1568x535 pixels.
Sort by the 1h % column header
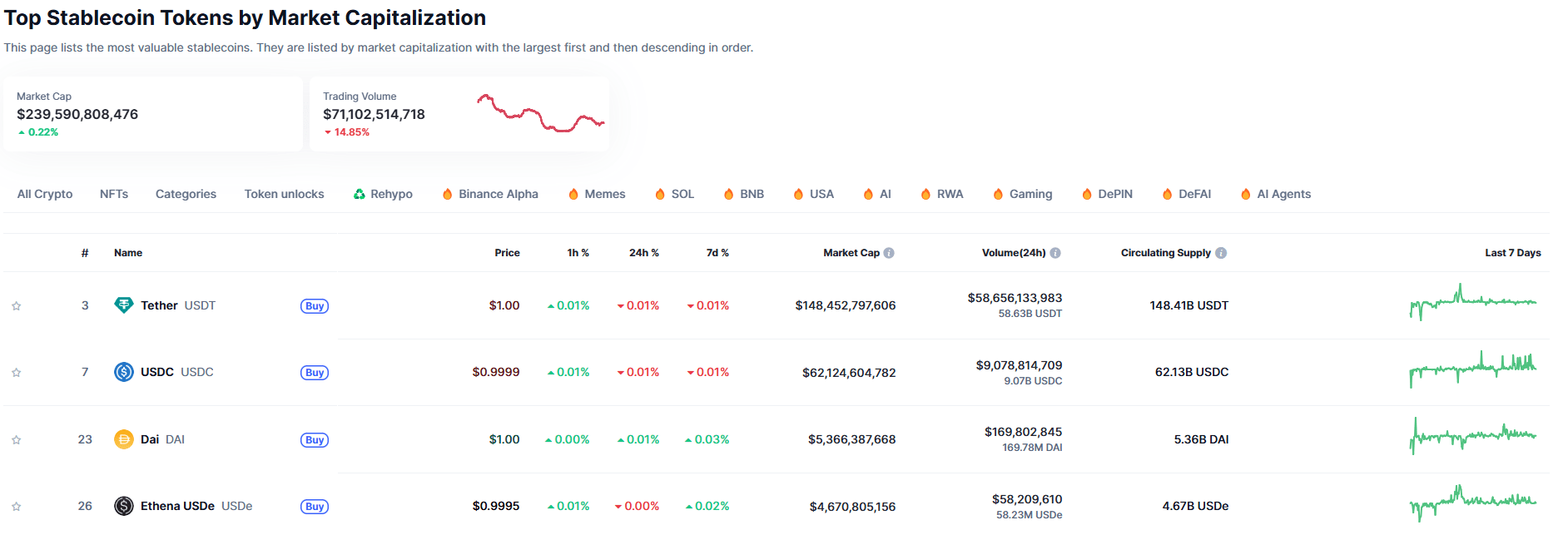coord(578,253)
